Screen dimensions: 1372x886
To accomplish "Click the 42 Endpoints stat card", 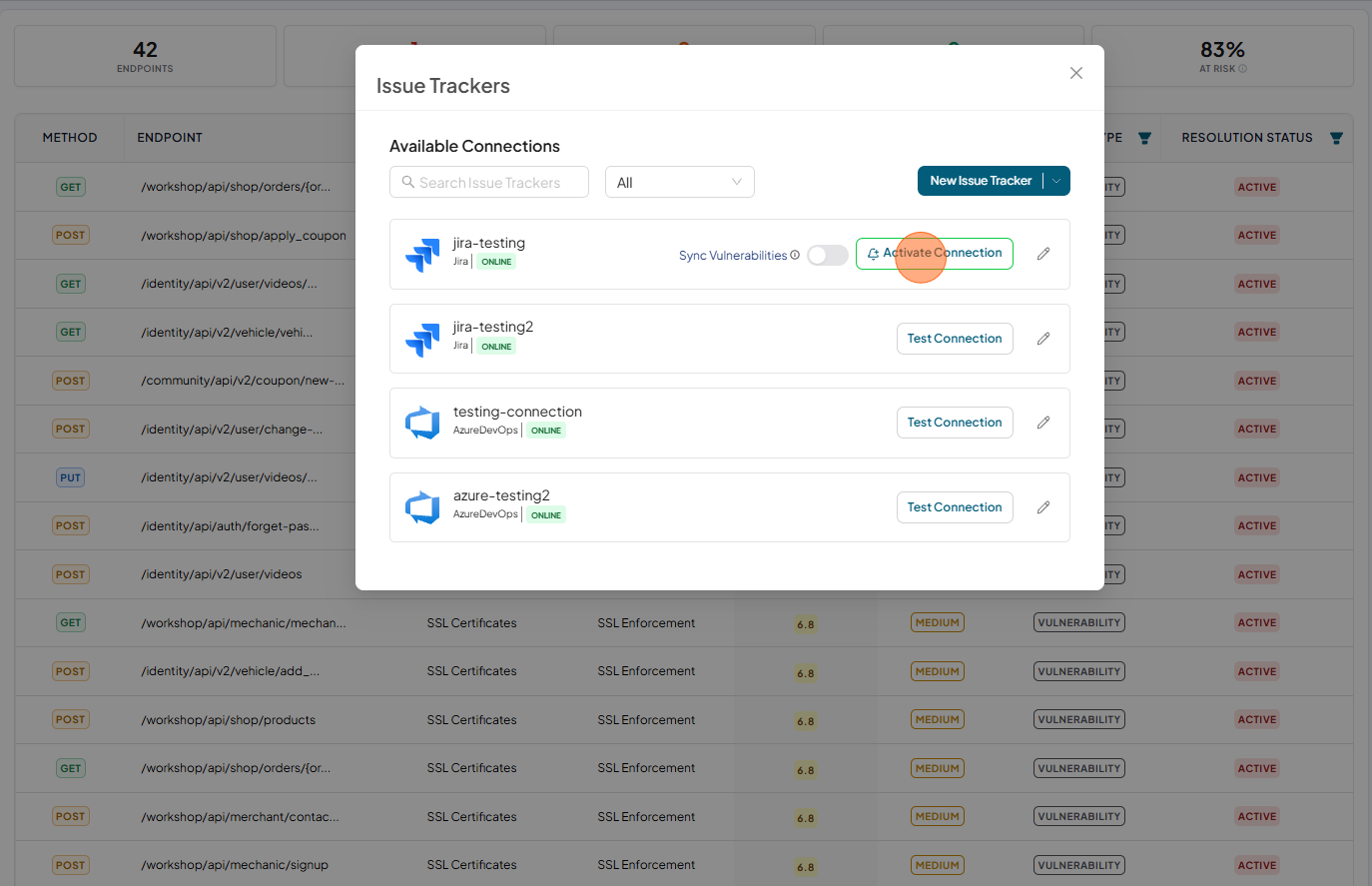I will coord(145,56).
